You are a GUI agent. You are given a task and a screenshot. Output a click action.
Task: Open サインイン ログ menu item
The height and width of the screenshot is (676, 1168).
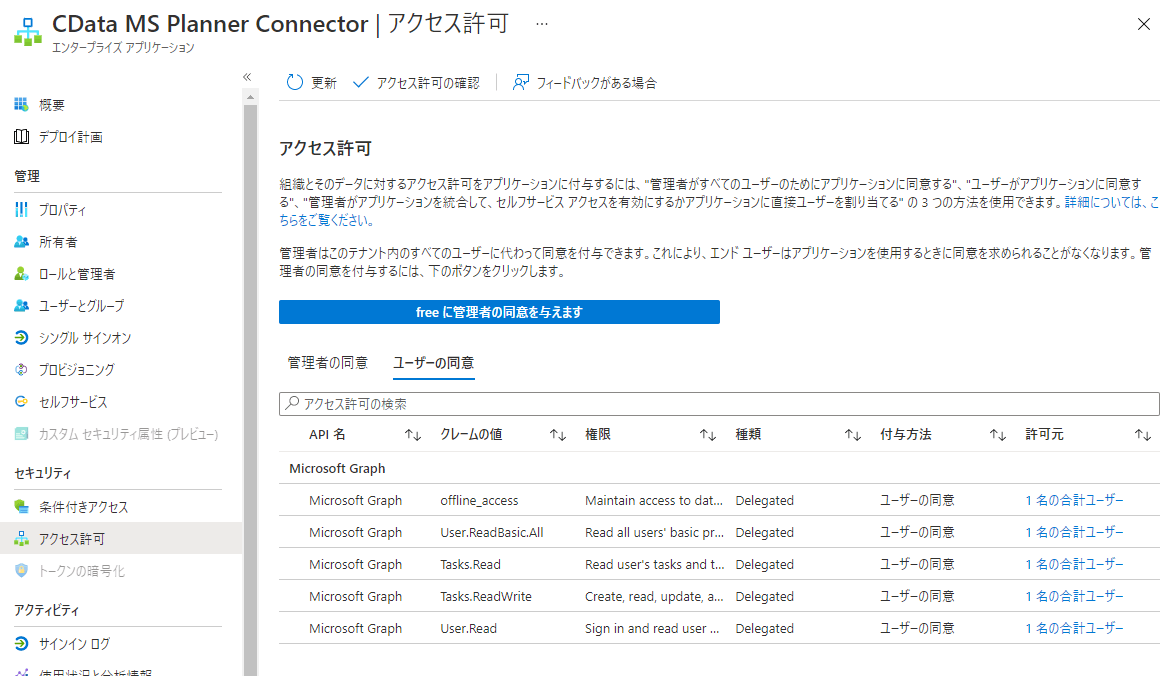click(74, 644)
